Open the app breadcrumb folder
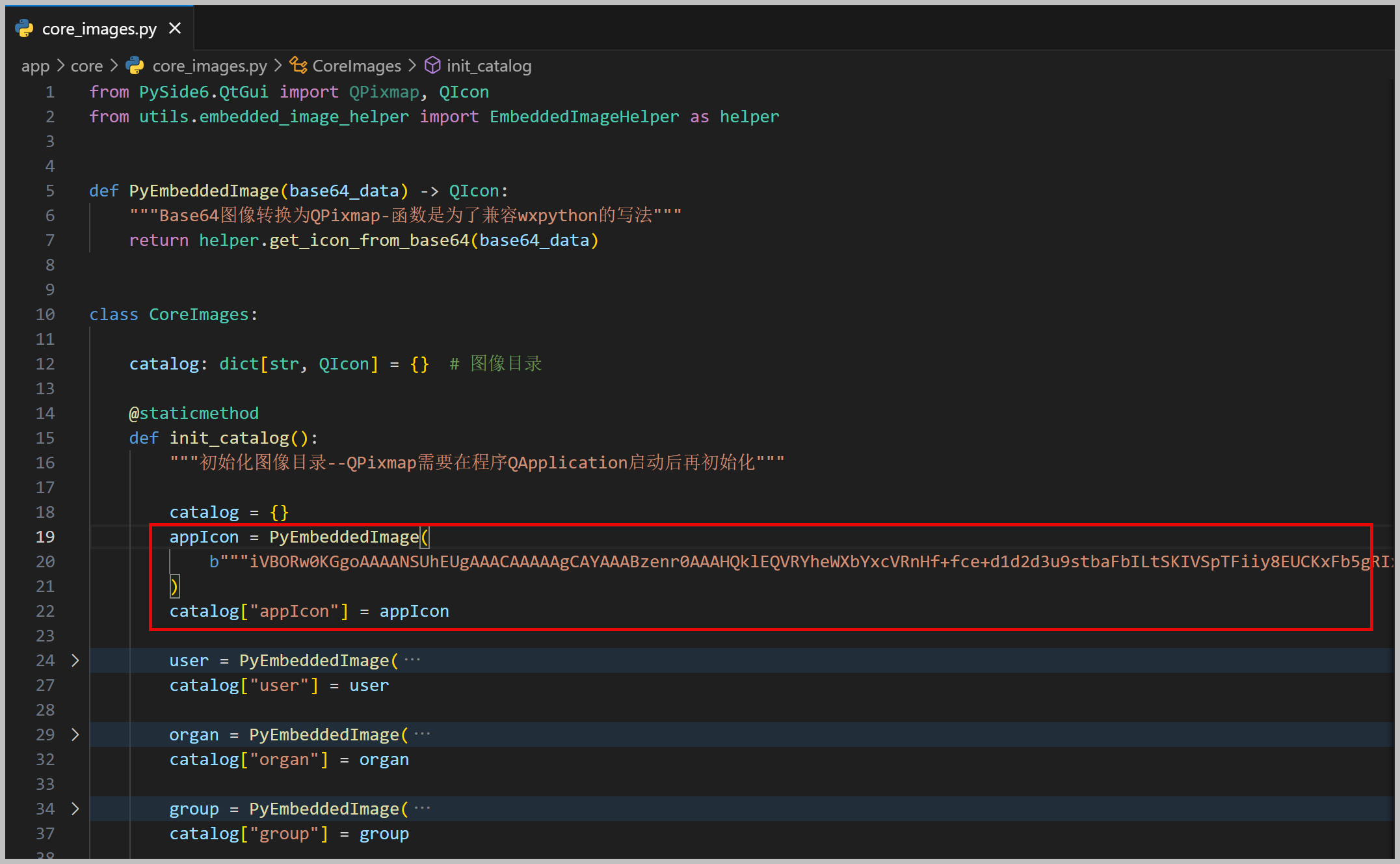The height and width of the screenshot is (864, 1400). 35,66
